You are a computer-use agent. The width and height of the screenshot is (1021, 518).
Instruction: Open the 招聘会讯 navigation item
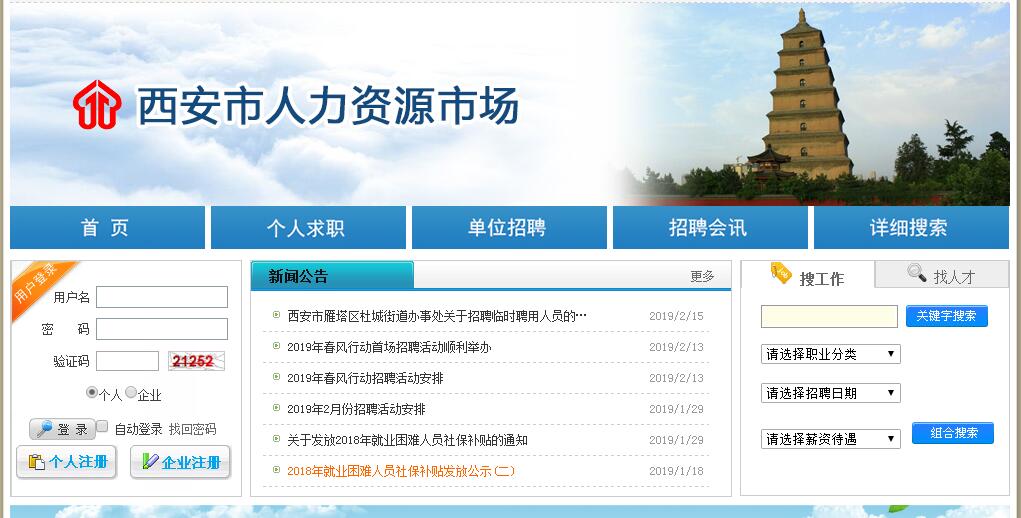[709, 228]
